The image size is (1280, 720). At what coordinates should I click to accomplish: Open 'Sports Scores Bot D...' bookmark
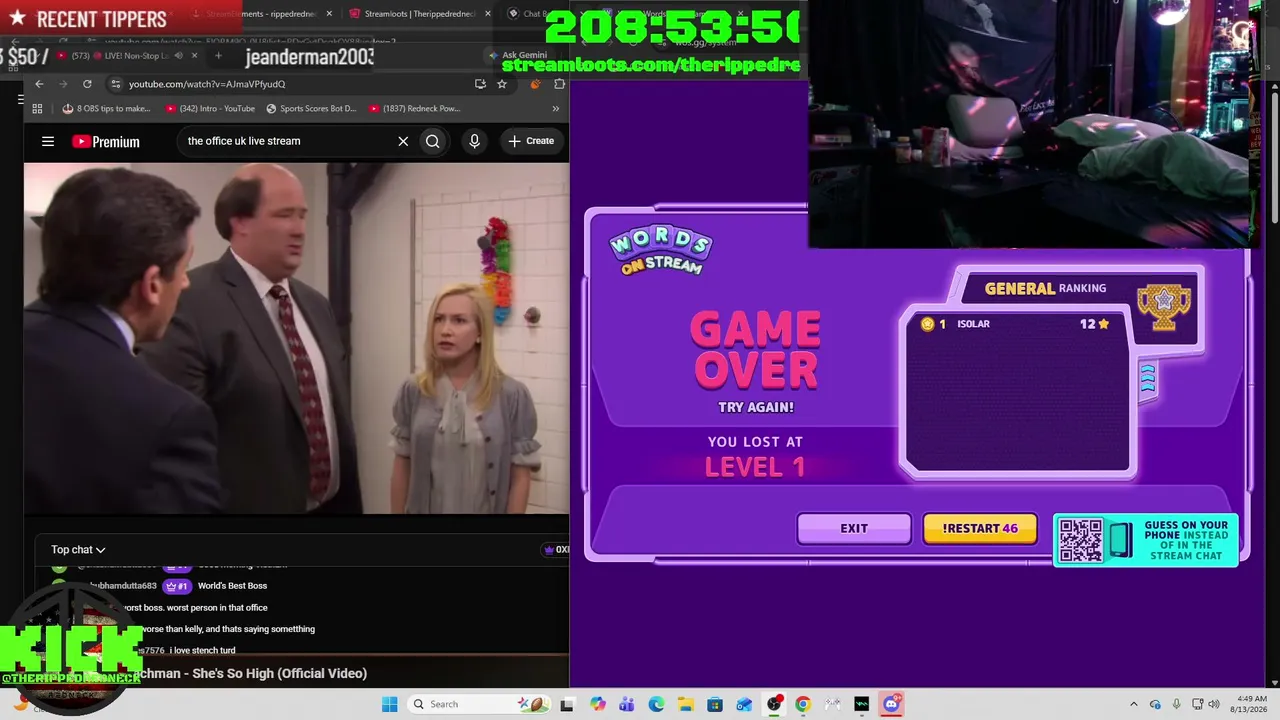click(x=311, y=108)
